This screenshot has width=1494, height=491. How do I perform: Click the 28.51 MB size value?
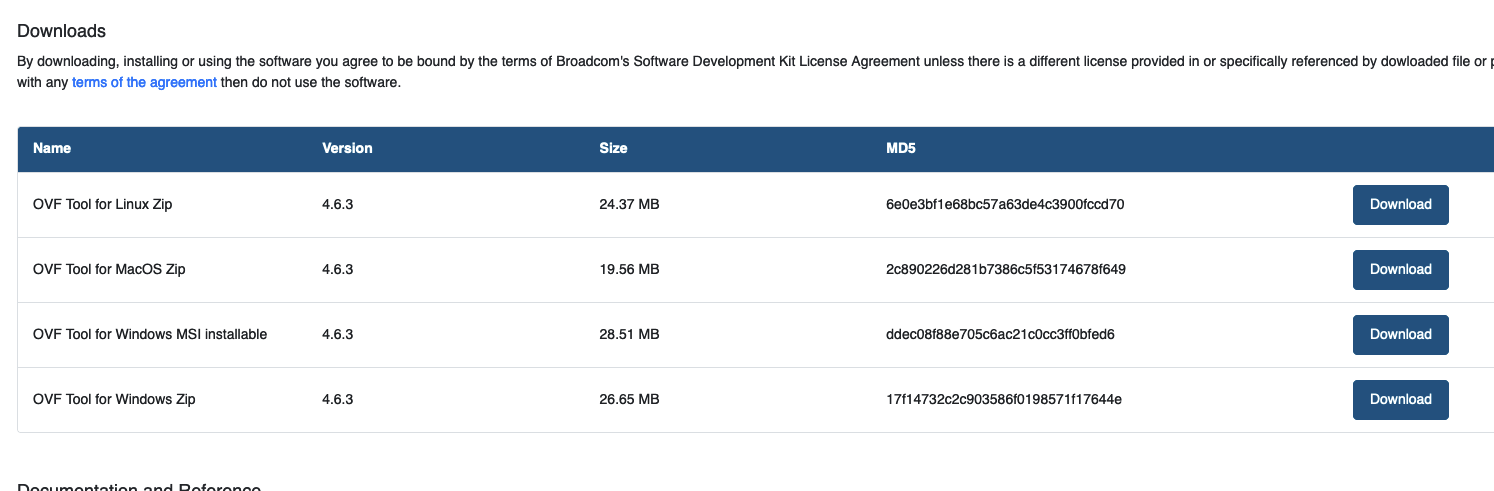[629, 334]
